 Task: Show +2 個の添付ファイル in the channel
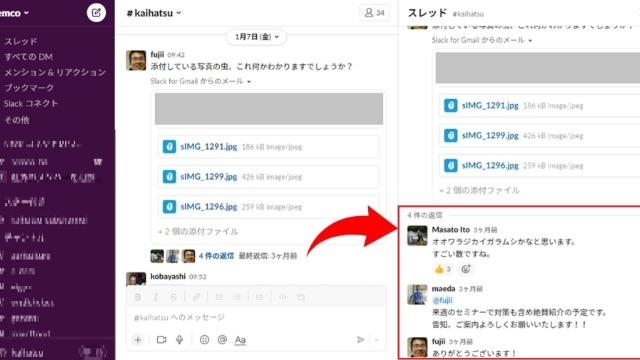(198, 231)
